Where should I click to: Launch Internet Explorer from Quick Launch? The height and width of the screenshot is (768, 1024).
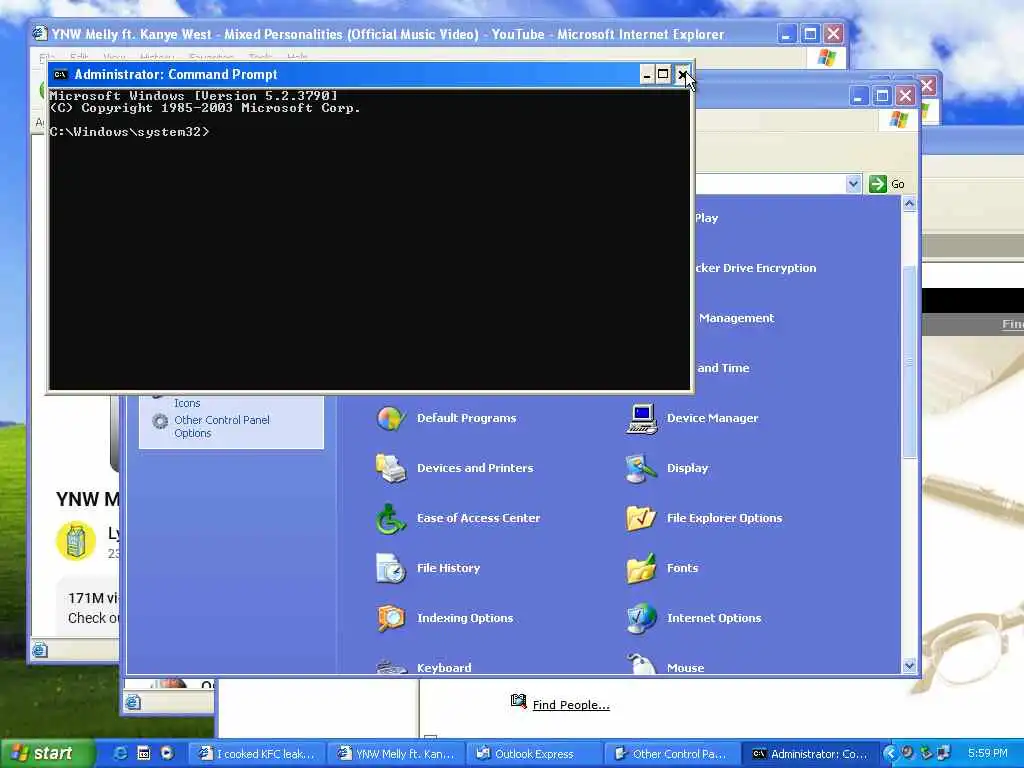click(x=120, y=753)
